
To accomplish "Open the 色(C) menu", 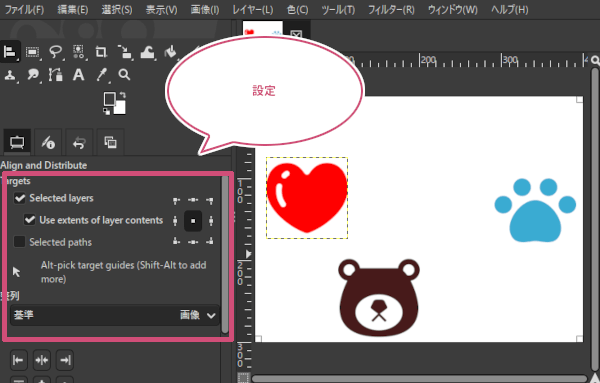I will tap(298, 10).
